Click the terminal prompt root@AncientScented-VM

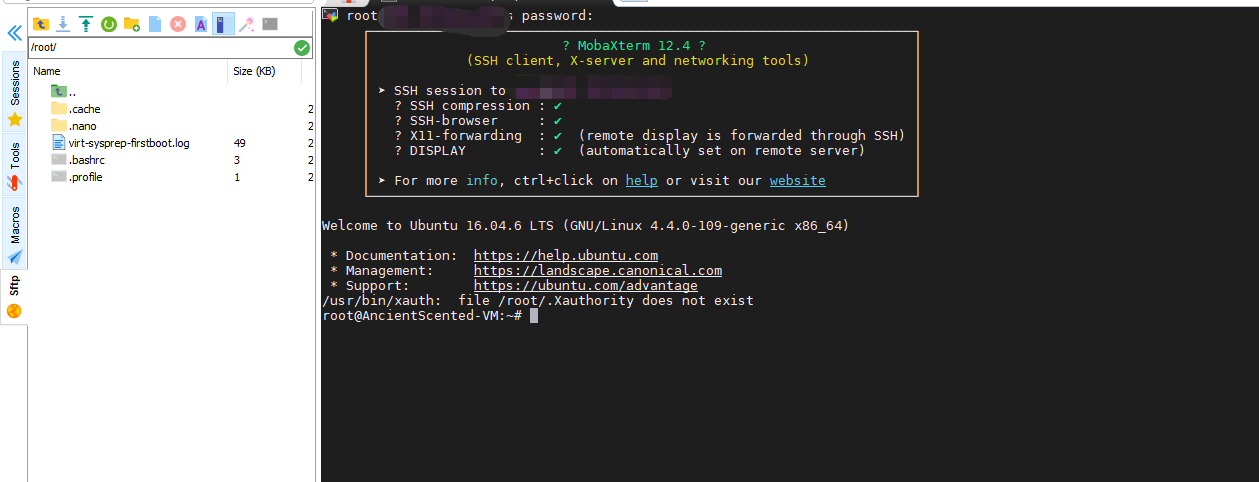[x=422, y=316]
